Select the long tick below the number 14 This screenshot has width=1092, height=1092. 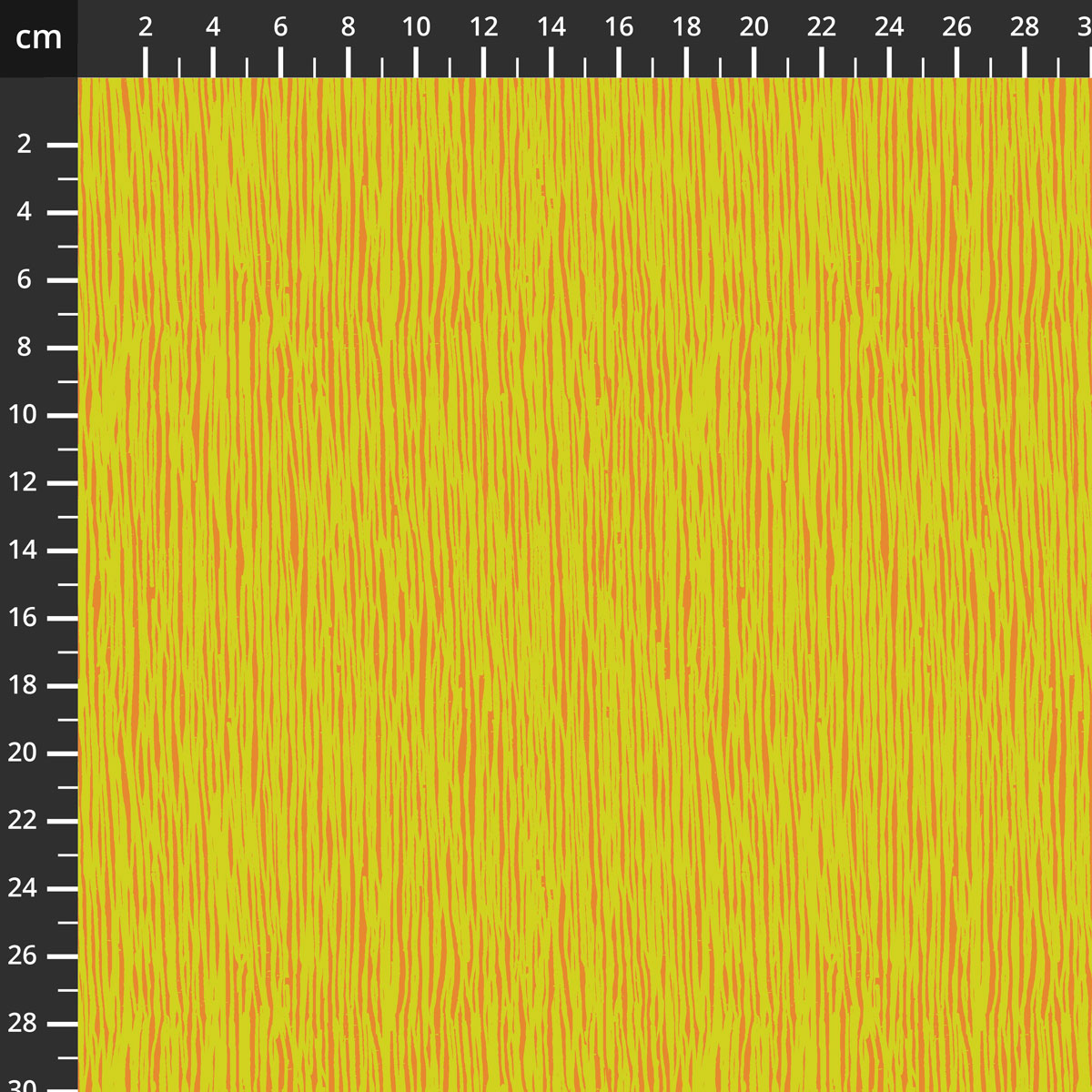point(551,64)
